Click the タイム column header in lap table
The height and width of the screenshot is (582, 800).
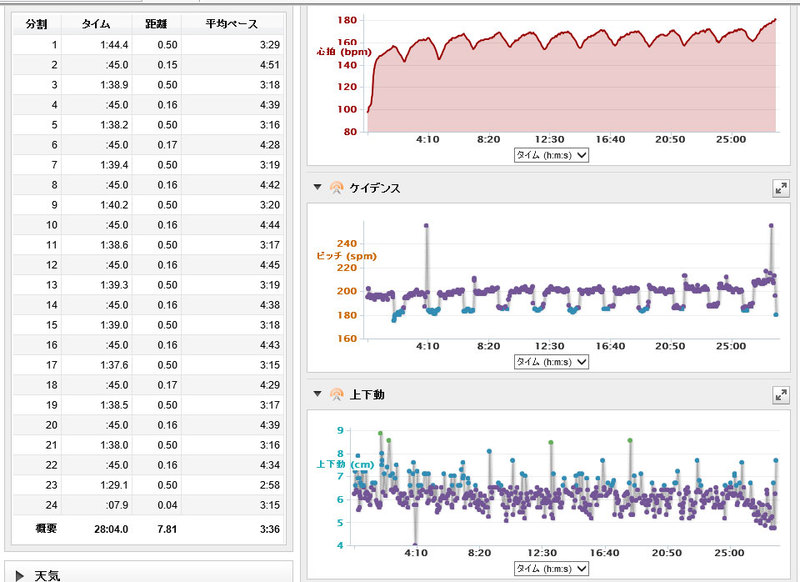tap(97, 23)
